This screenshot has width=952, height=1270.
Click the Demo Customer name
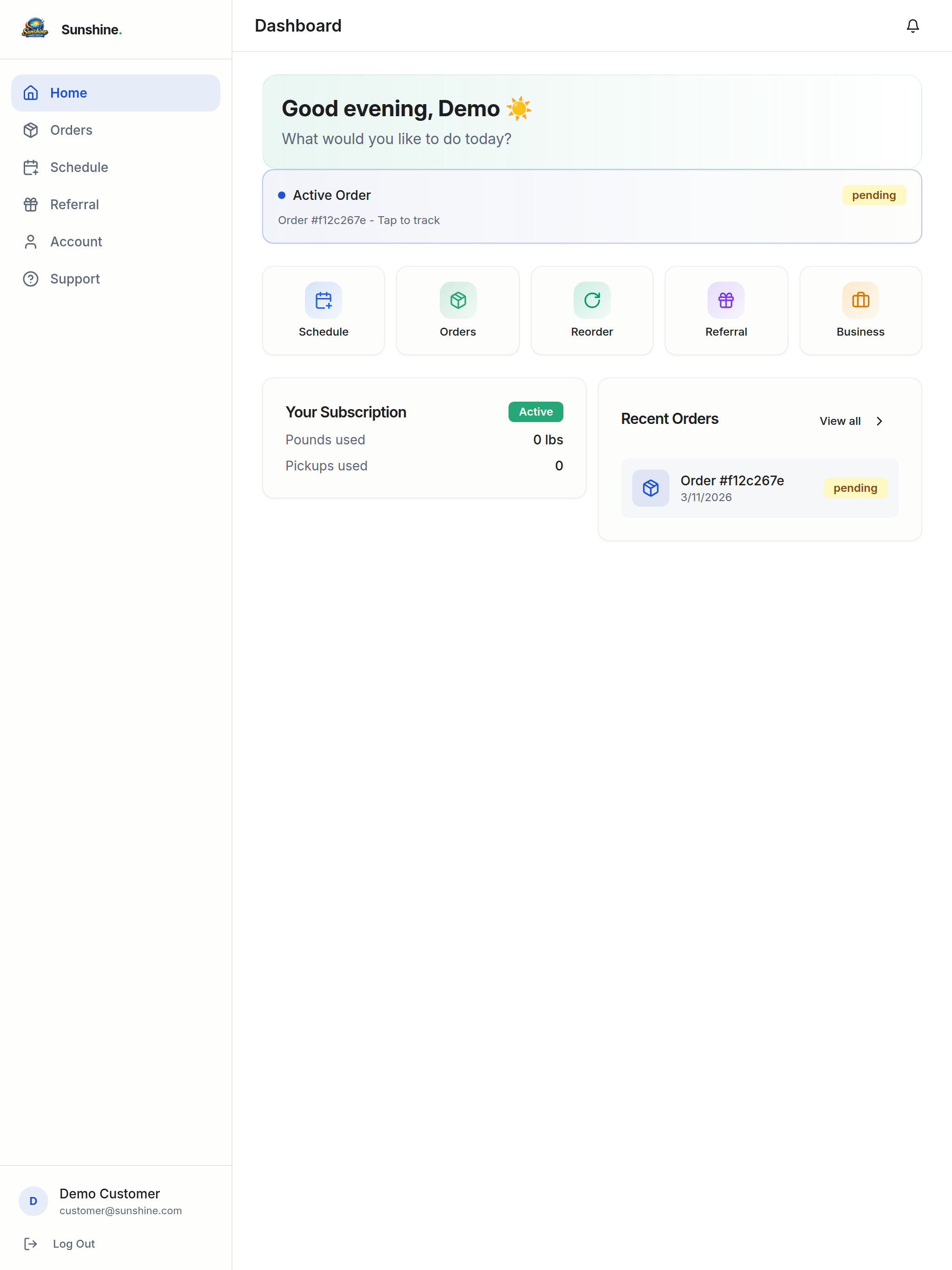pyautogui.click(x=110, y=1194)
